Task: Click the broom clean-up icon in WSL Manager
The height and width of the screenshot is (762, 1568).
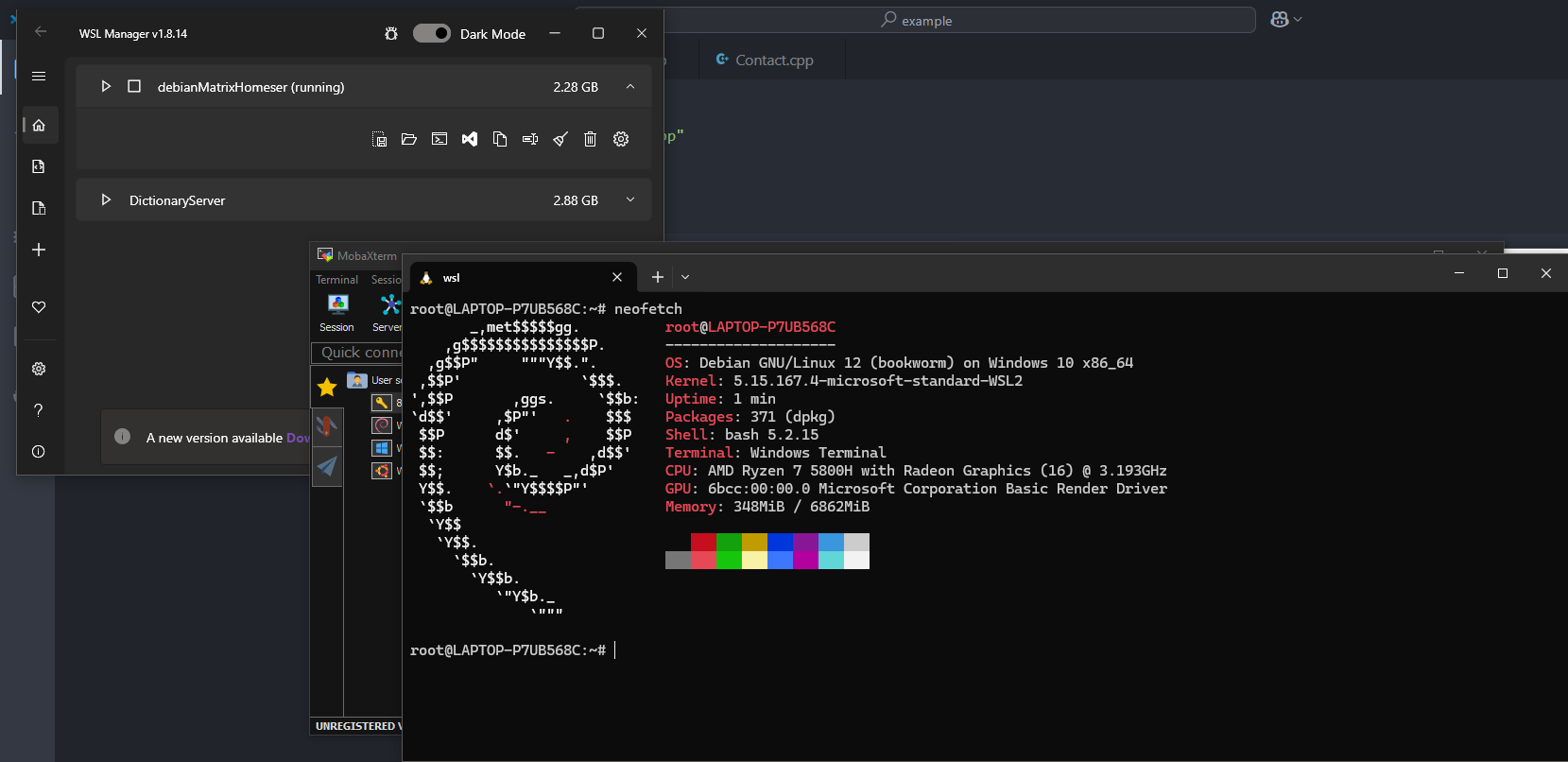Action: [560, 139]
